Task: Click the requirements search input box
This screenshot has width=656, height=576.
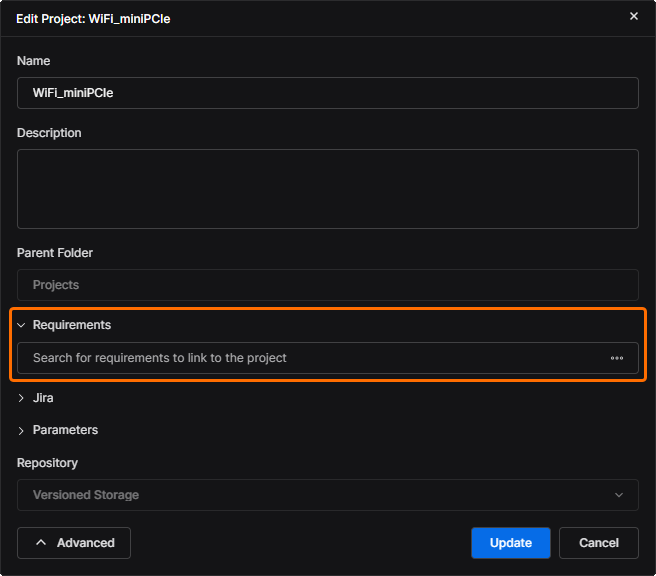Action: [310, 358]
